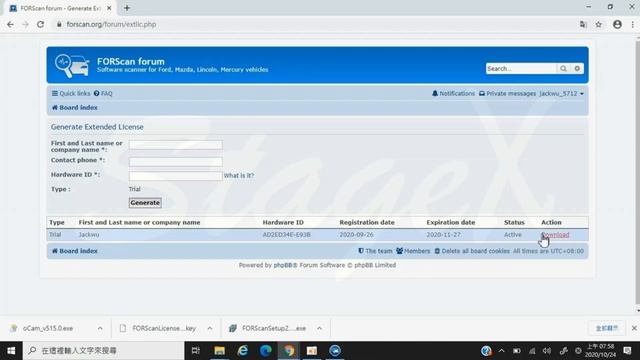Show hidden system tray icons chevron

(502, 351)
